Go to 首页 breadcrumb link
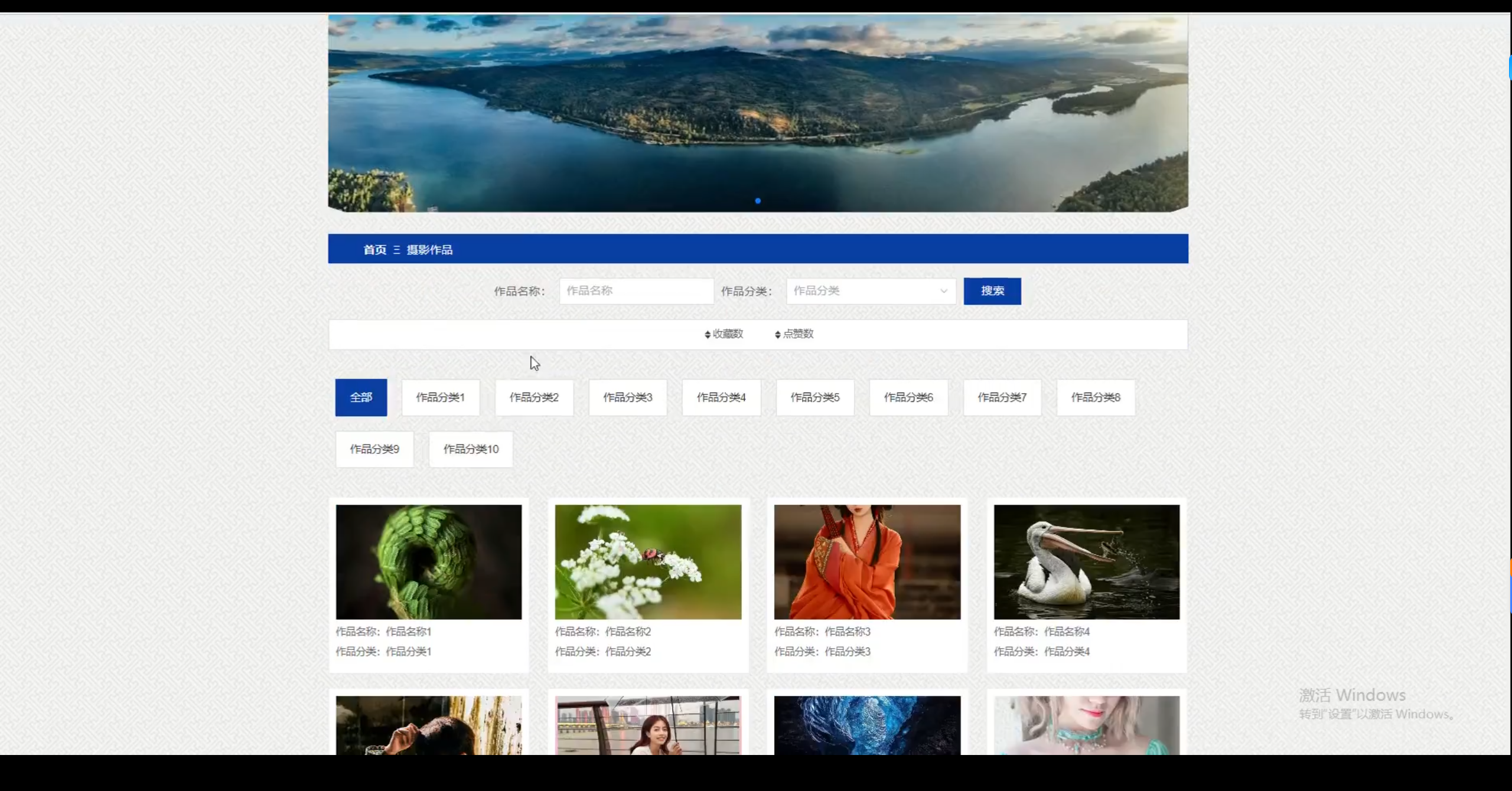This screenshot has width=1512, height=791. (x=374, y=250)
